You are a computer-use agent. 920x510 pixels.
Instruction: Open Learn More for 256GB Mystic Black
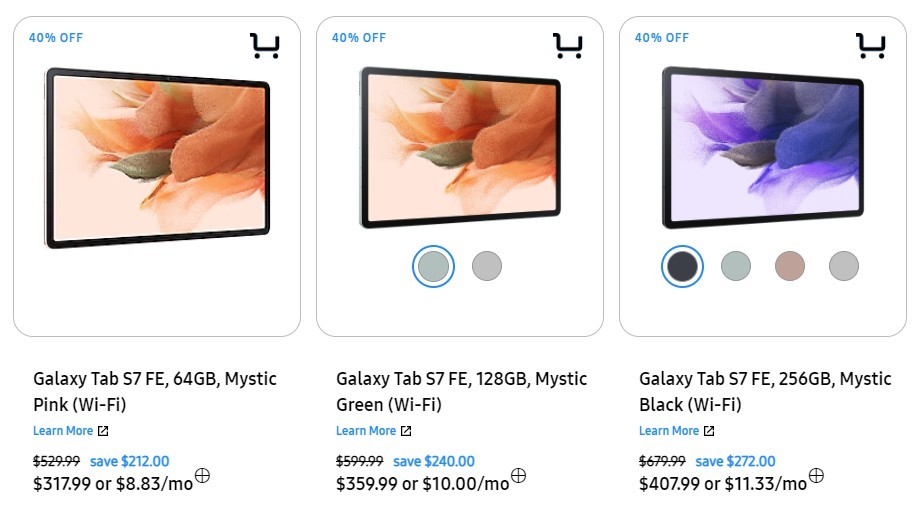click(x=676, y=431)
